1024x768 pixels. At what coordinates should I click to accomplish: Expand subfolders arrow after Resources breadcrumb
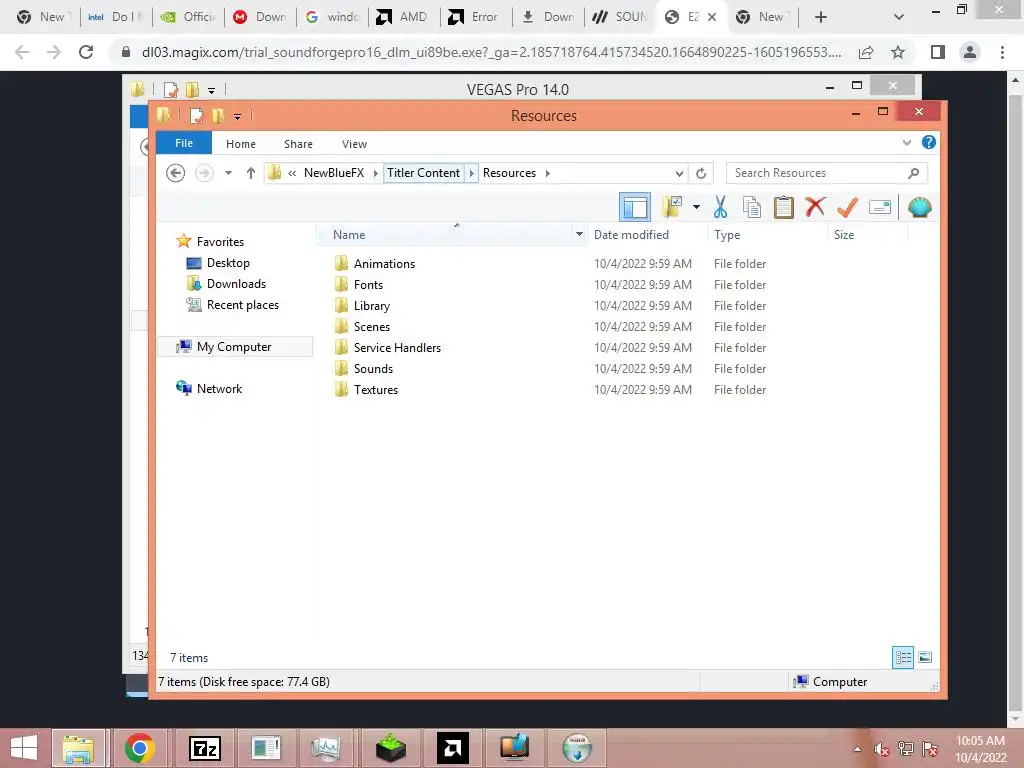[x=547, y=173]
